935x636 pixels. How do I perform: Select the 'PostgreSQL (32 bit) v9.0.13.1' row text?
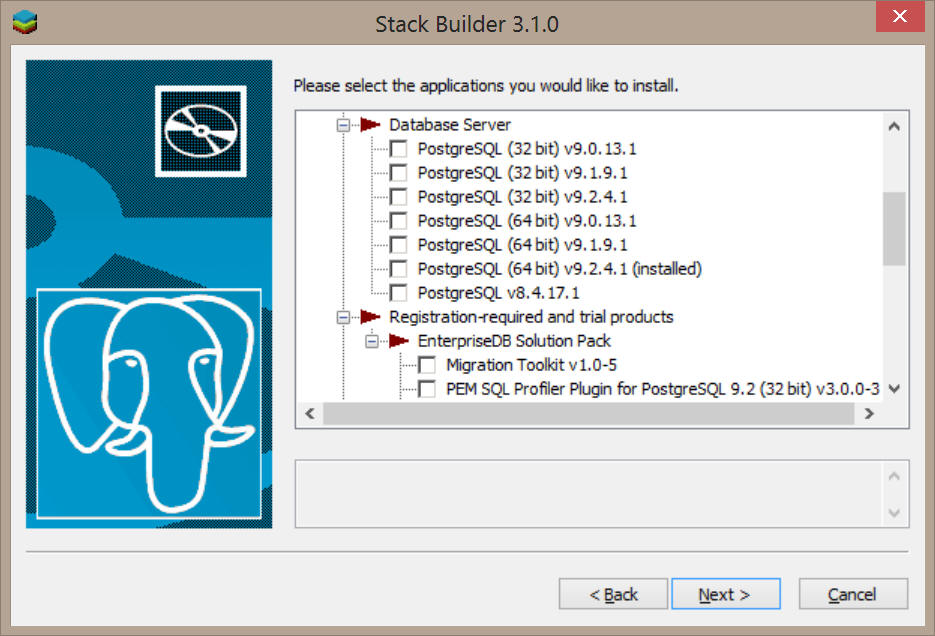527,149
